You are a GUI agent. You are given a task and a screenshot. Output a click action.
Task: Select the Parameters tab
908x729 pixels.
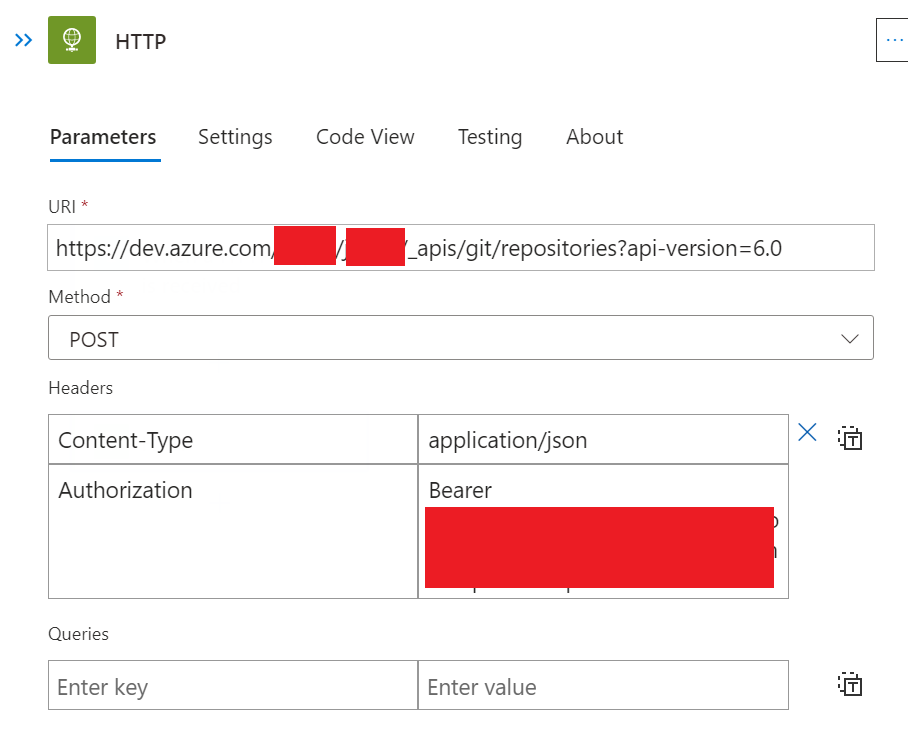click(x=103, y=137)
